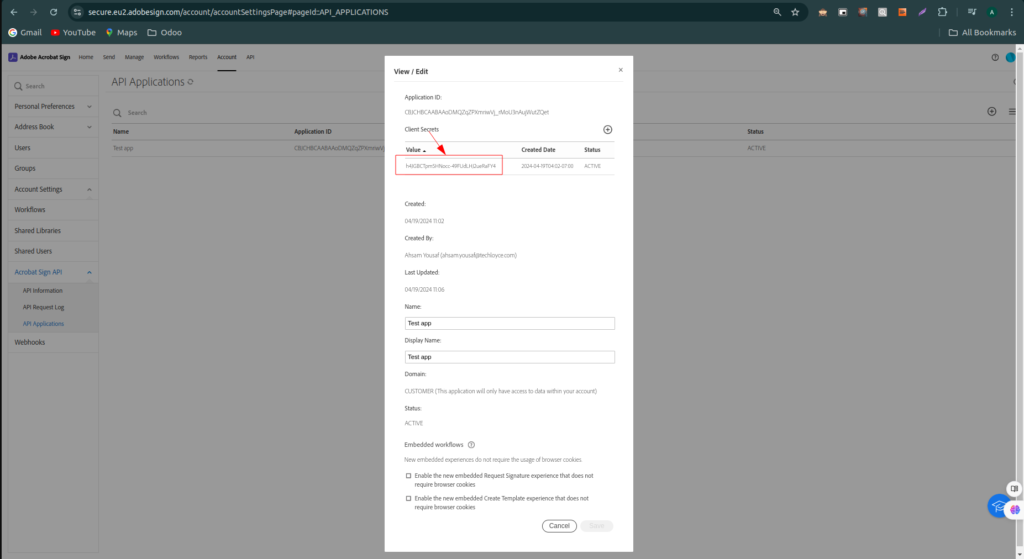Go back in browser history
This screenshot has width=1024, height=559.
(14, 12)
